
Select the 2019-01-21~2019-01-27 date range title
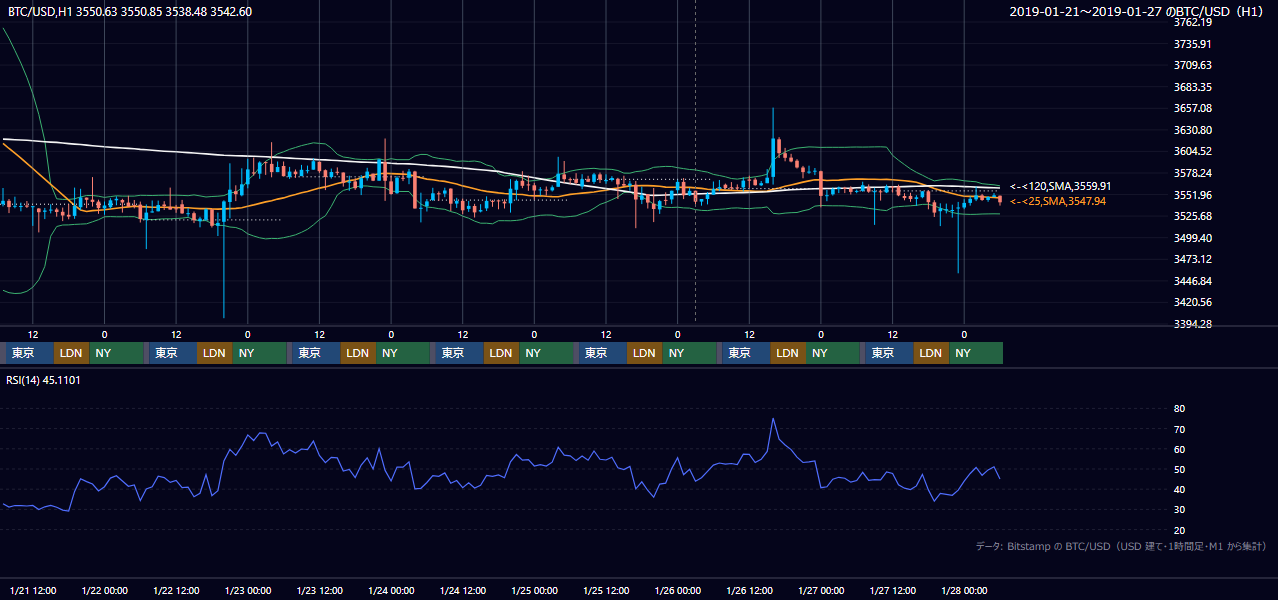pos(1137,12)
